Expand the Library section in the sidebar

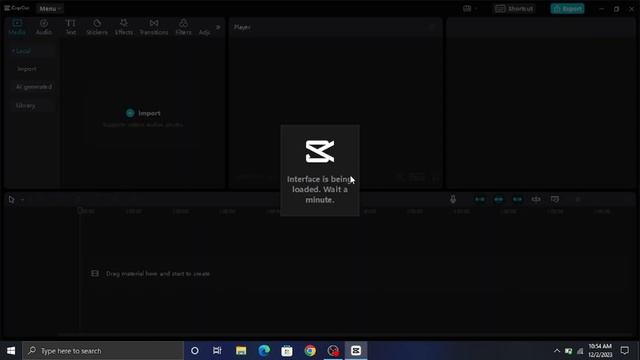pos(25,106)
